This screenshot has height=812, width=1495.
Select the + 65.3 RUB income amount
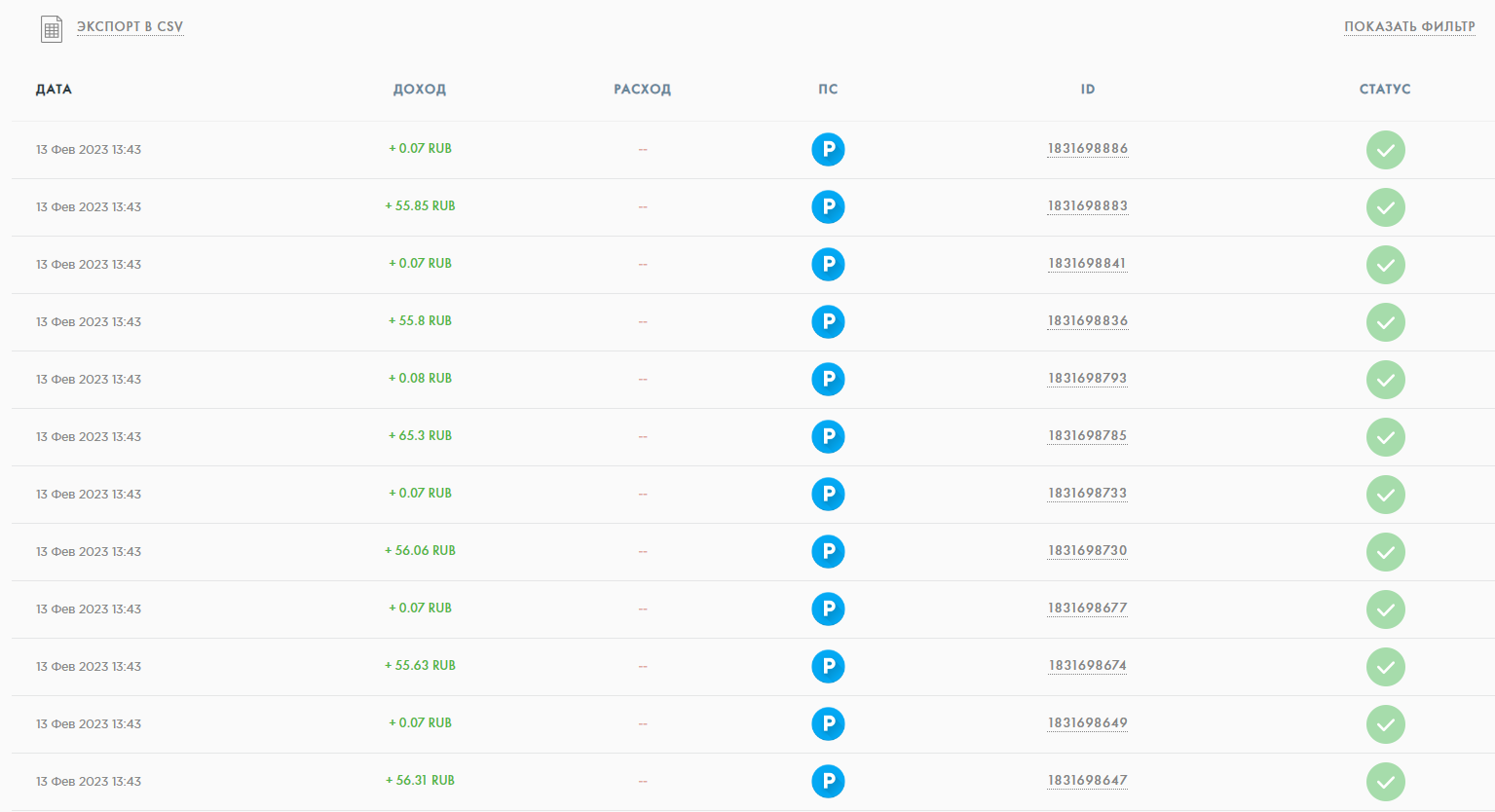pos(420,436)
